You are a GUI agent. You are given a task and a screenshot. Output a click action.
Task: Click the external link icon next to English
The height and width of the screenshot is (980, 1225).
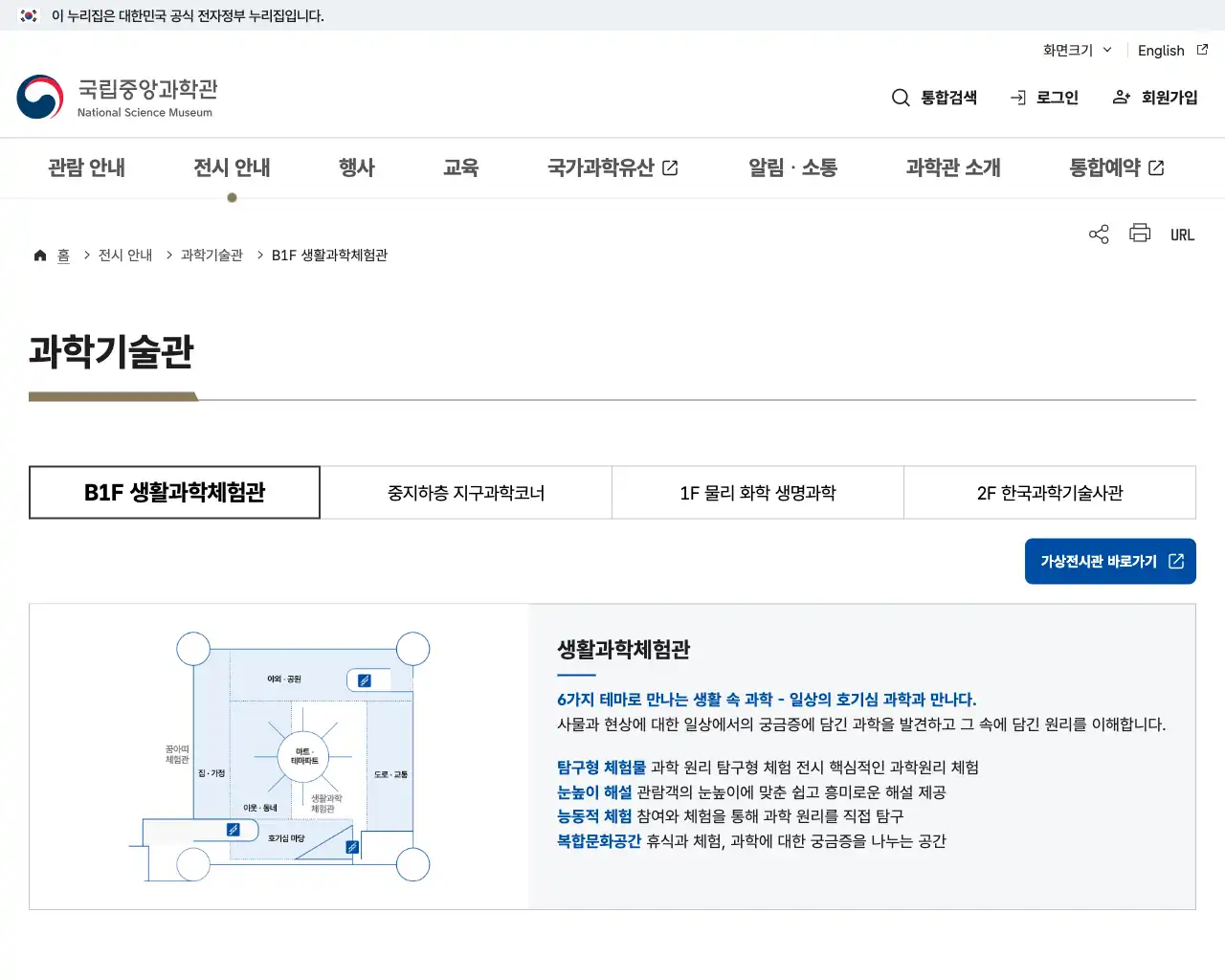coord(1202,50)
